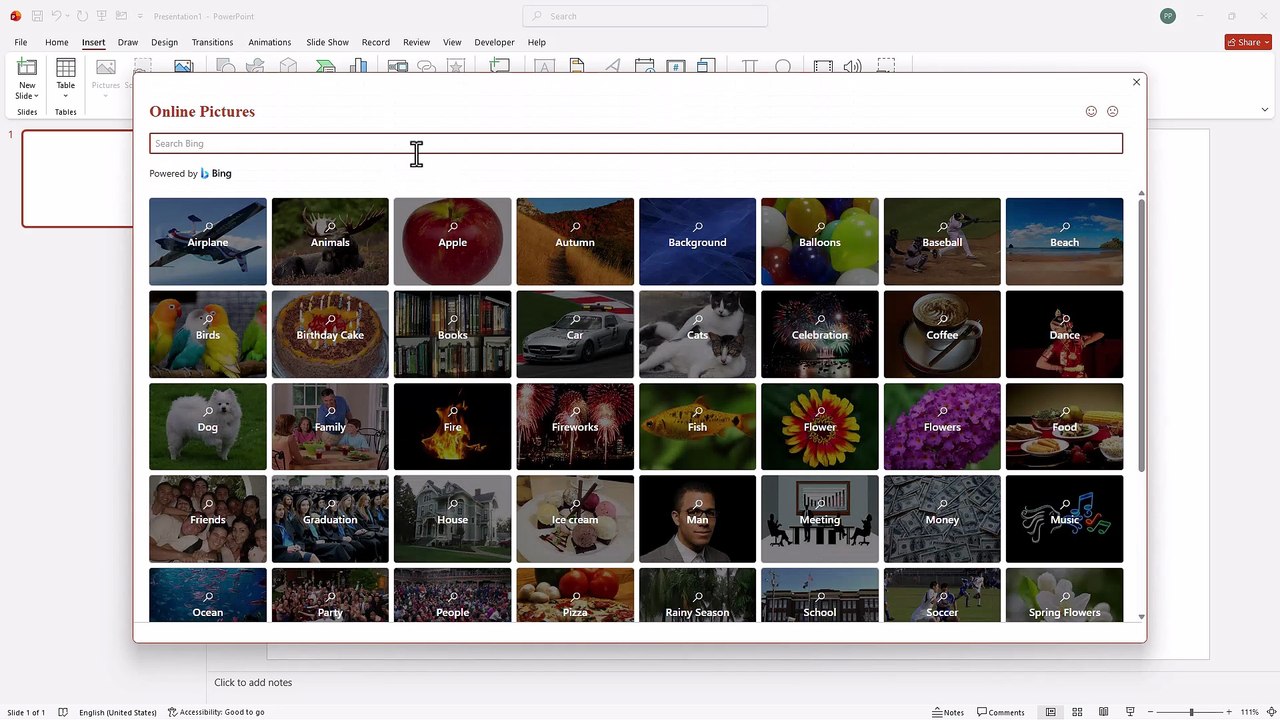
Task: Select the Airplane picture category
Action: 208,241
